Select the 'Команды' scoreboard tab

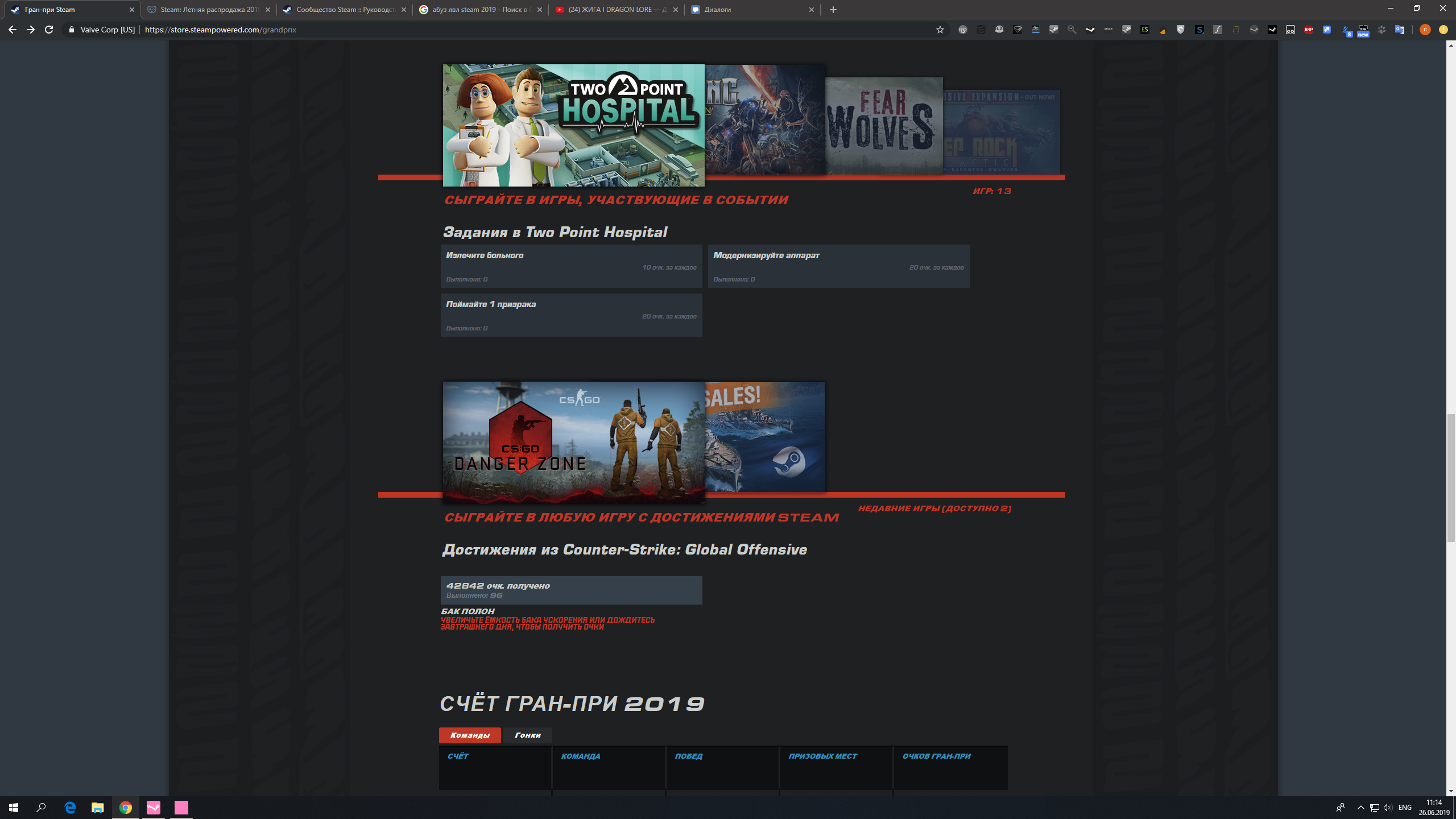[470, 735]
